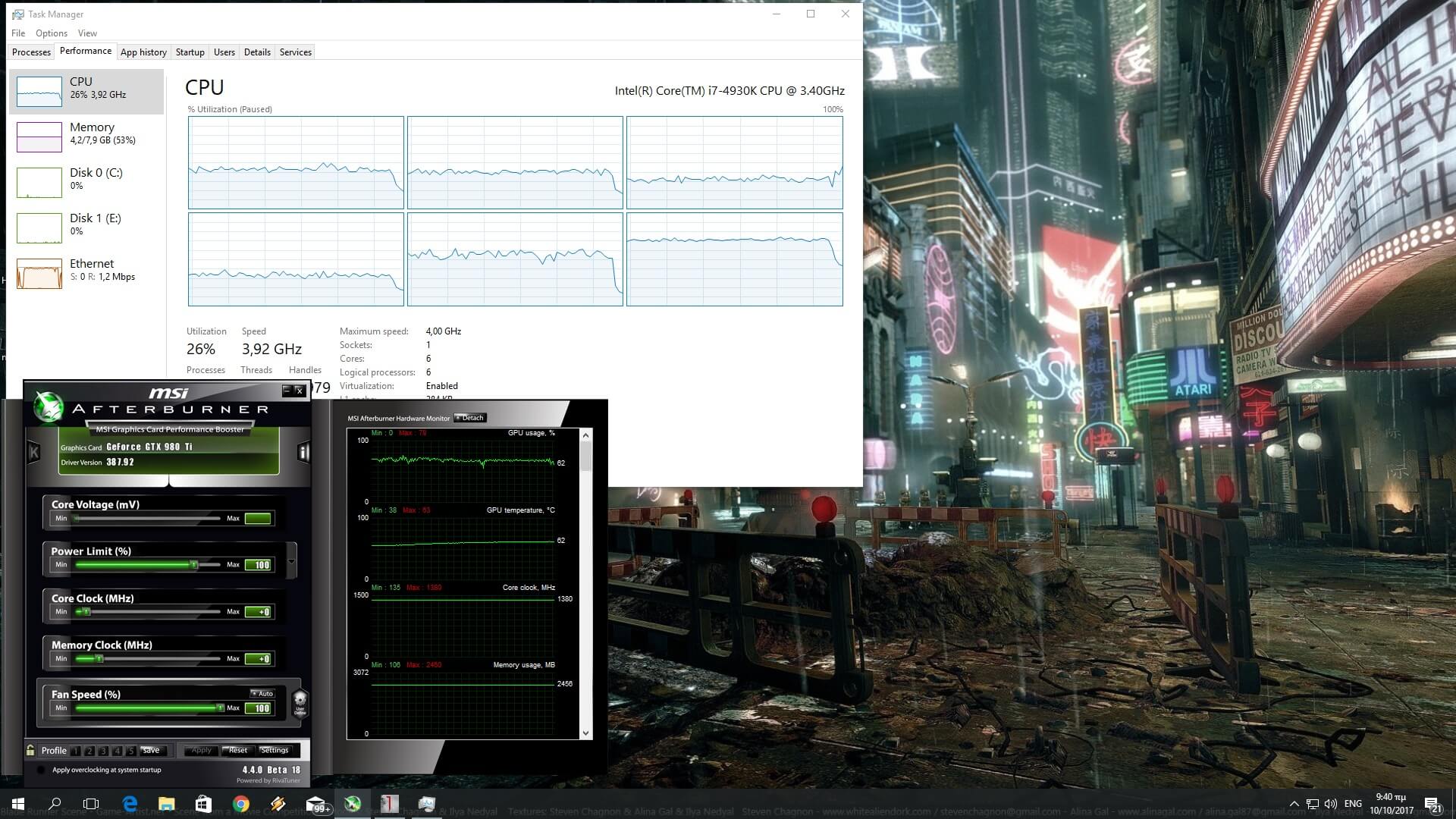Open the Kombustor K side button
1456x819 pixels.
pyautogui.click(x=33, y=453)
